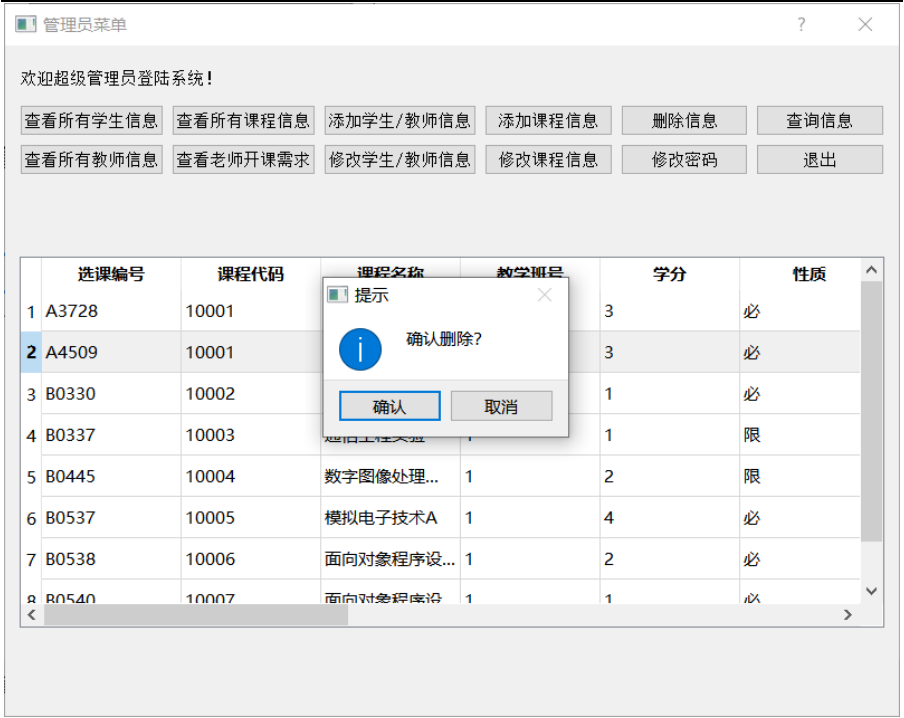Click 学分 value 4 in row 6
The image size is (904, 718).
tap(669, 518)
